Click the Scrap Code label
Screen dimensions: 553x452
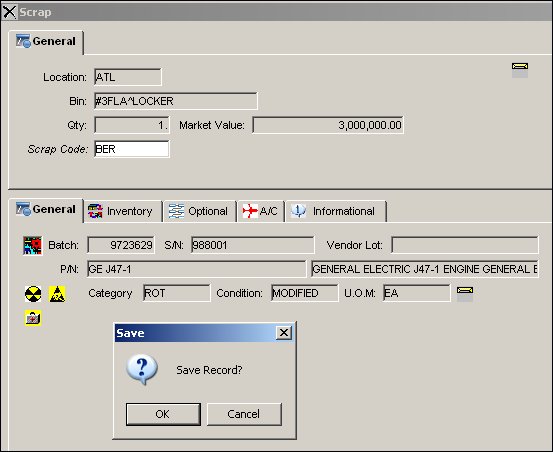coord(57,149)
